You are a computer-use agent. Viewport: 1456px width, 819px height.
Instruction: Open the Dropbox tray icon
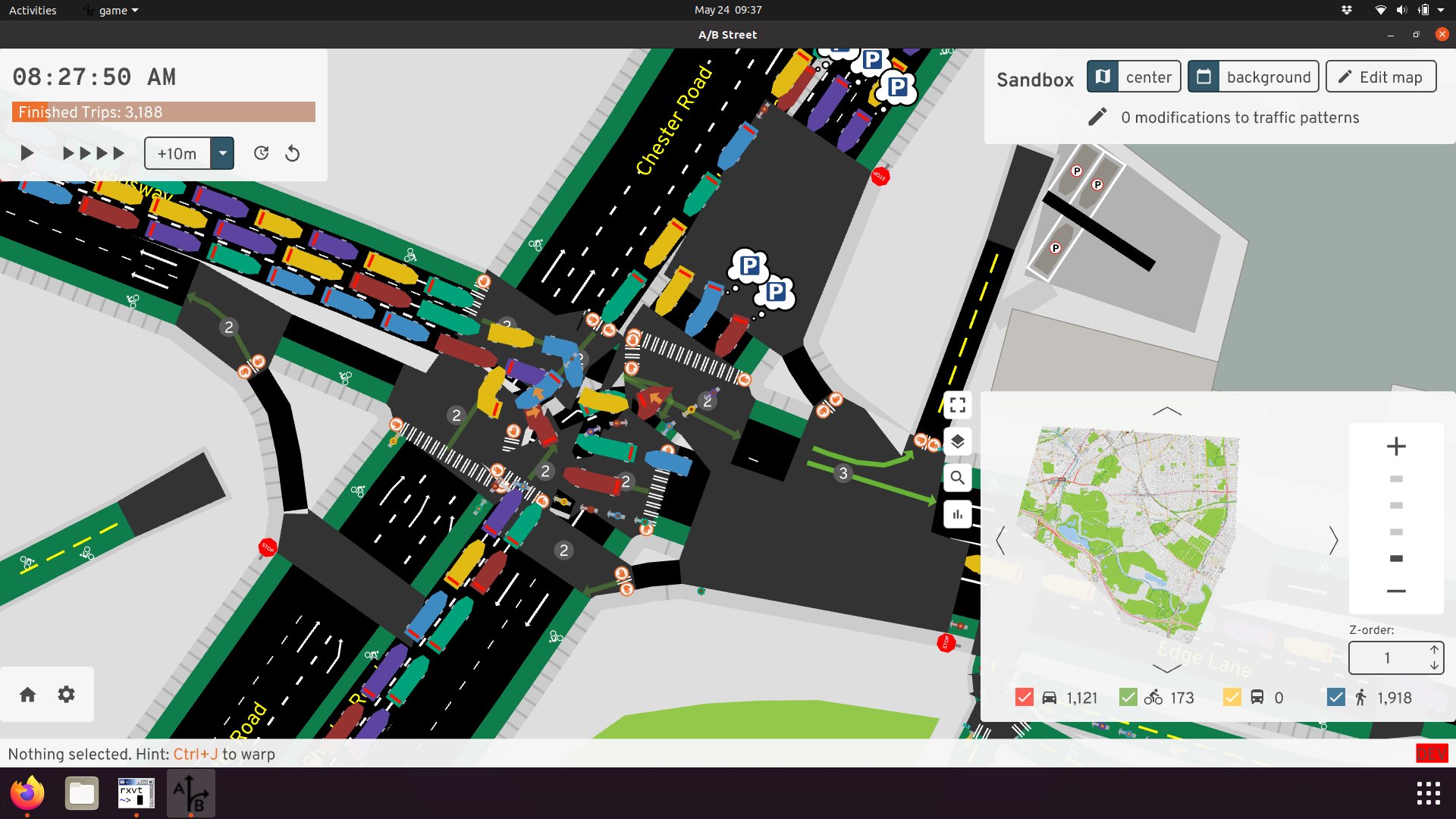tap(1347, 10)
